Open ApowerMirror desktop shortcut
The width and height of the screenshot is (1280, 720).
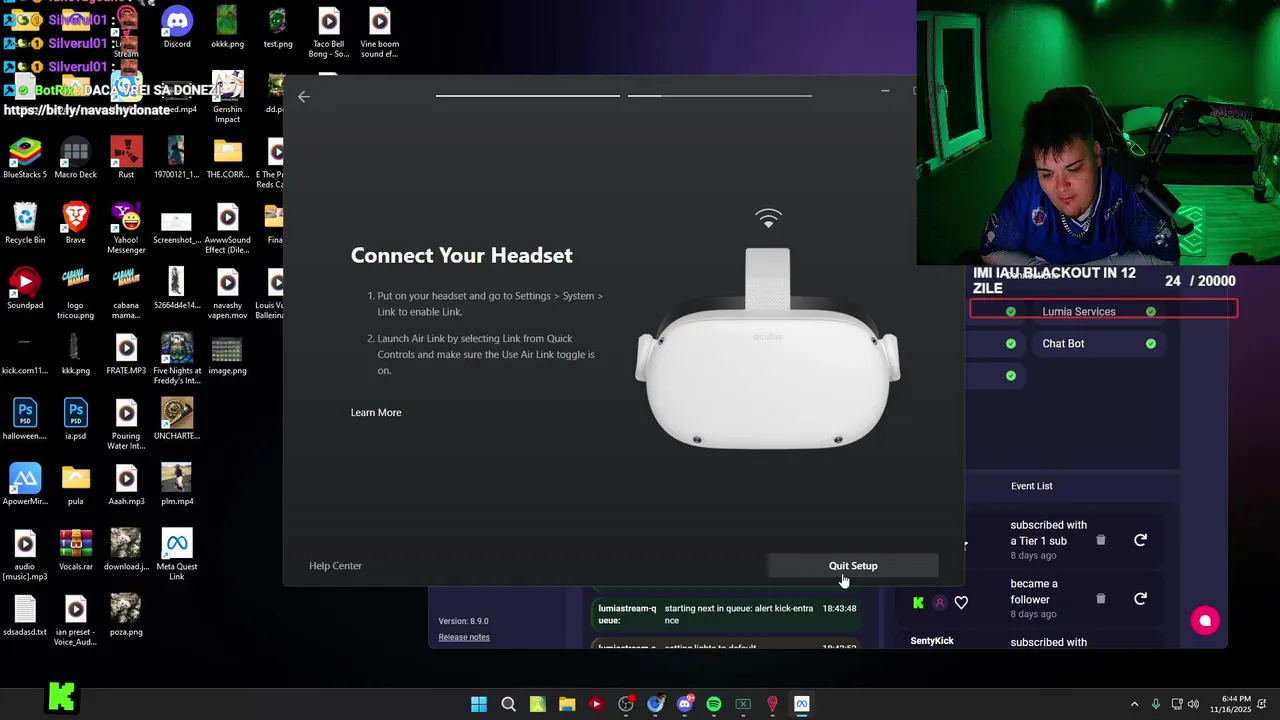(x=25, y=485)
